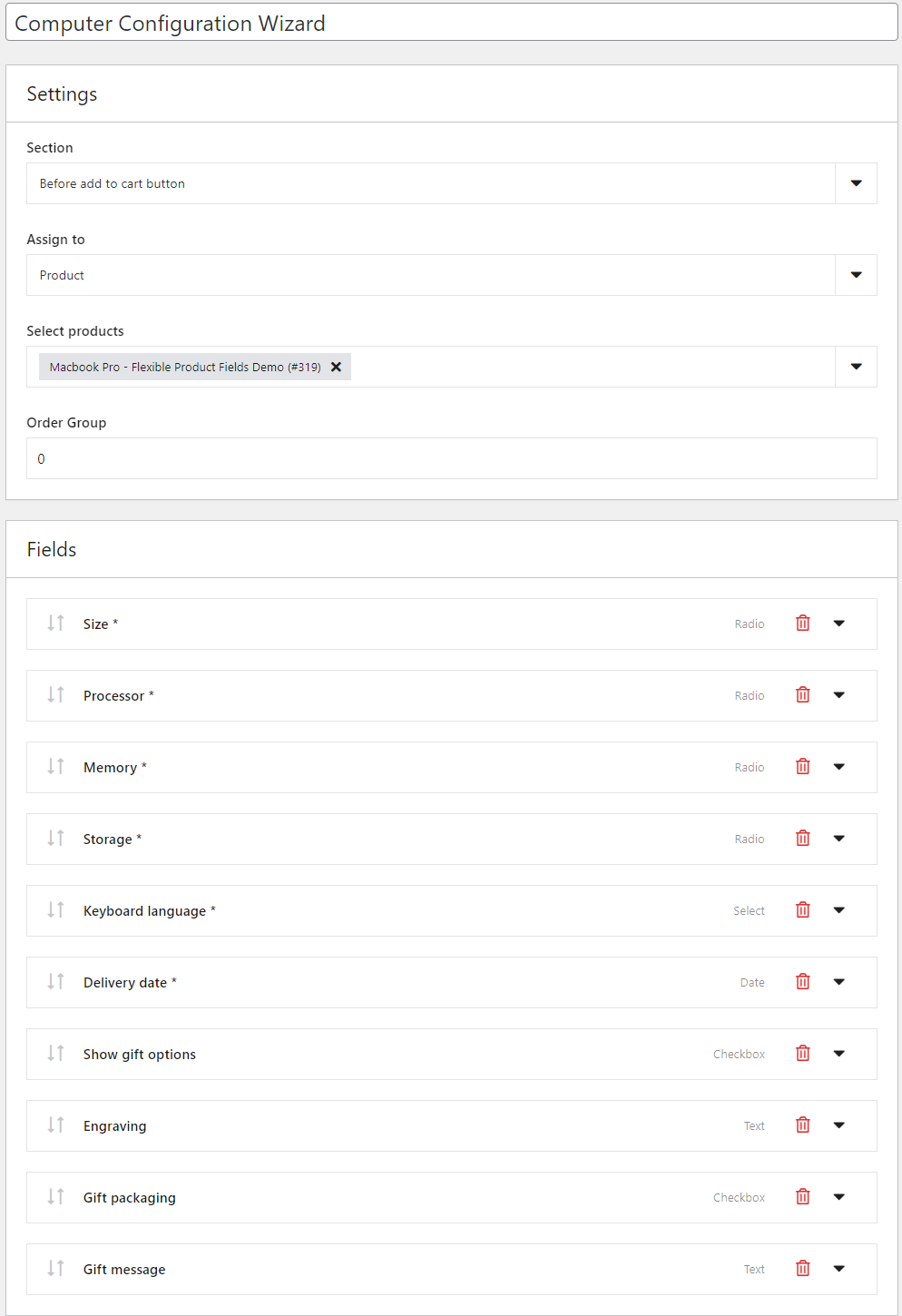The height and width of the screenshot is (1316, 902).
Task: Click the Settings panel heading
Action: coord(62,94)
